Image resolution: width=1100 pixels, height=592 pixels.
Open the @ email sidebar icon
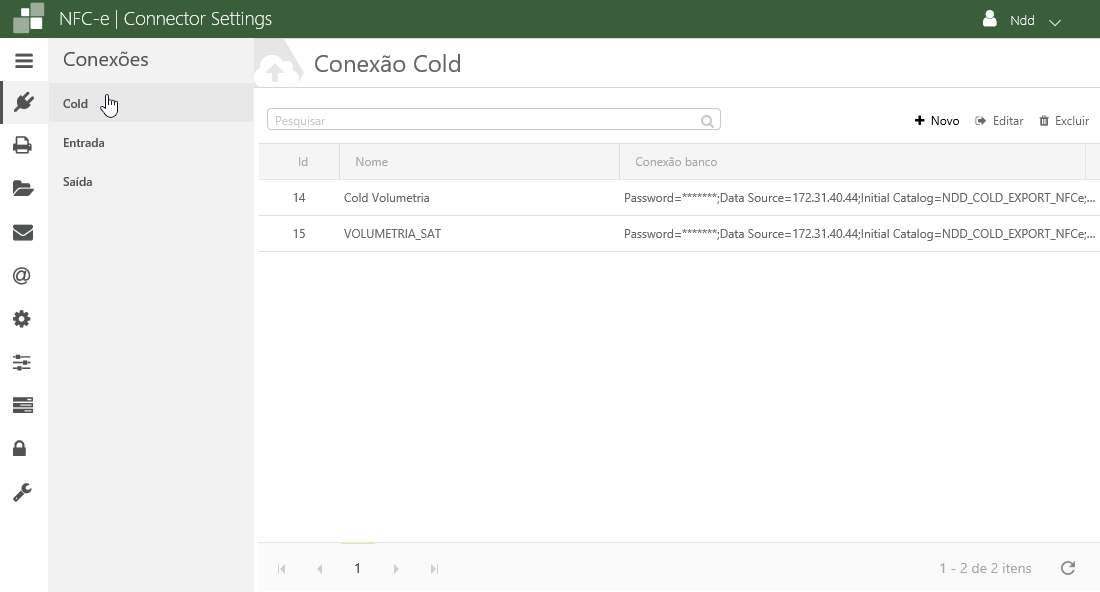pos(22,276)
